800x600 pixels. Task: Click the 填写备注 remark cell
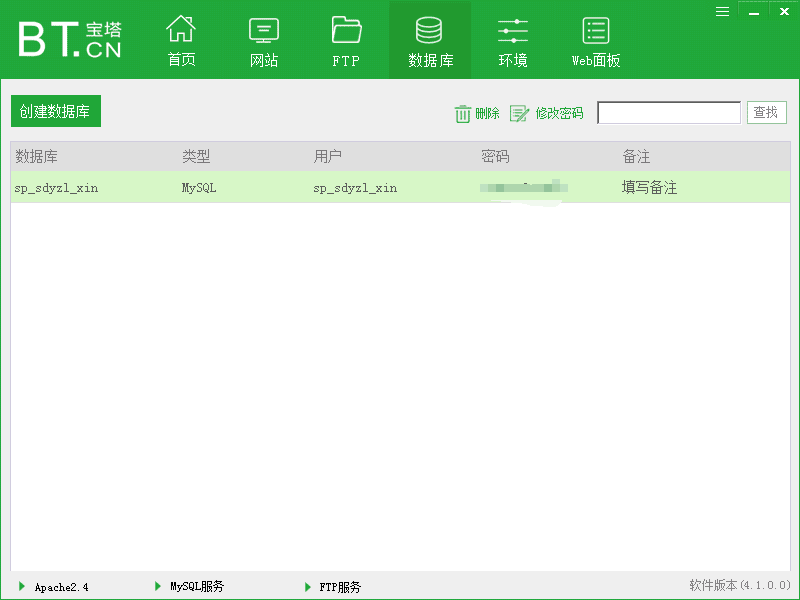(649, 187)
